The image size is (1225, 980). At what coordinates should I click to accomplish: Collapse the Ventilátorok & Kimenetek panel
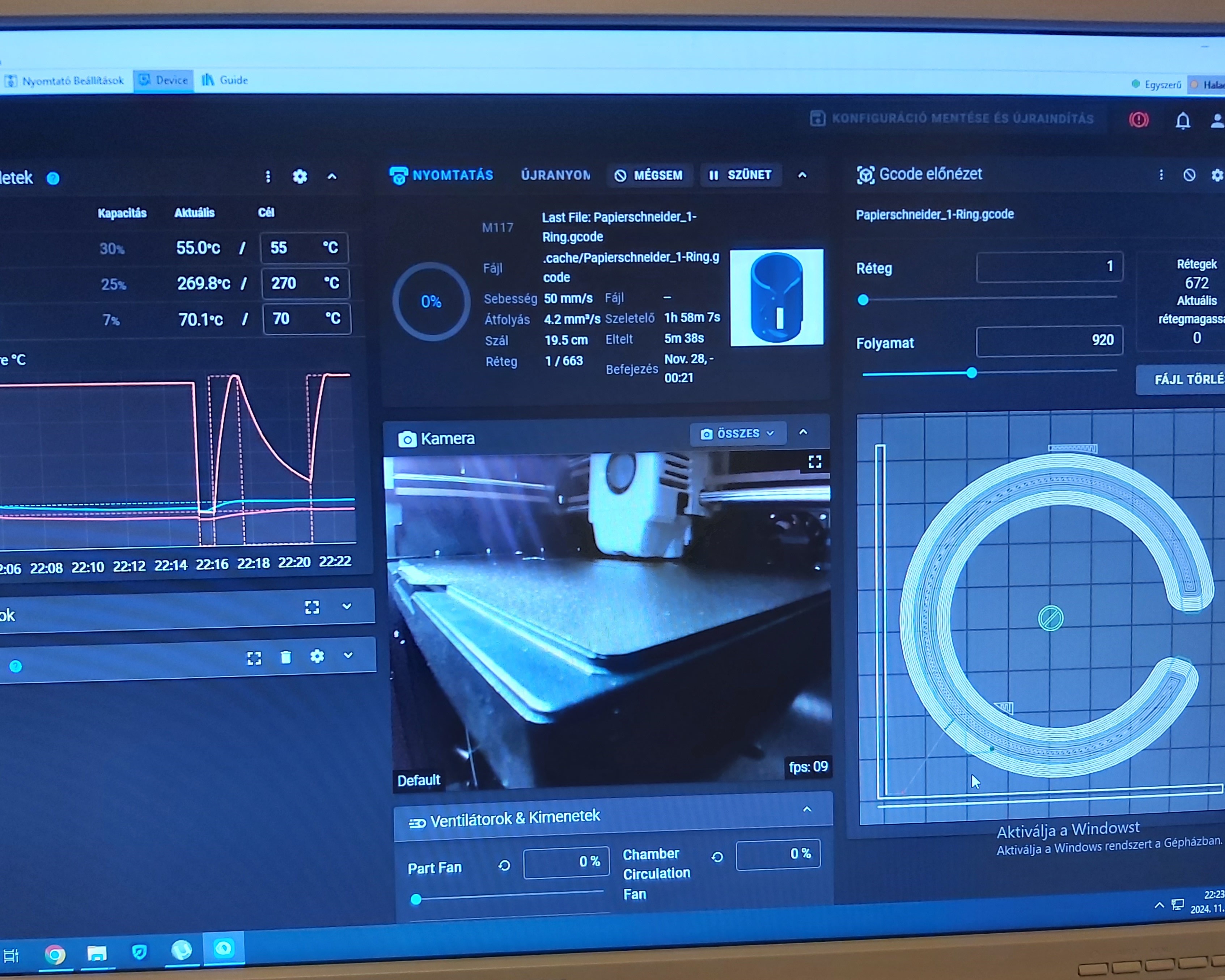tap(807, 810)
